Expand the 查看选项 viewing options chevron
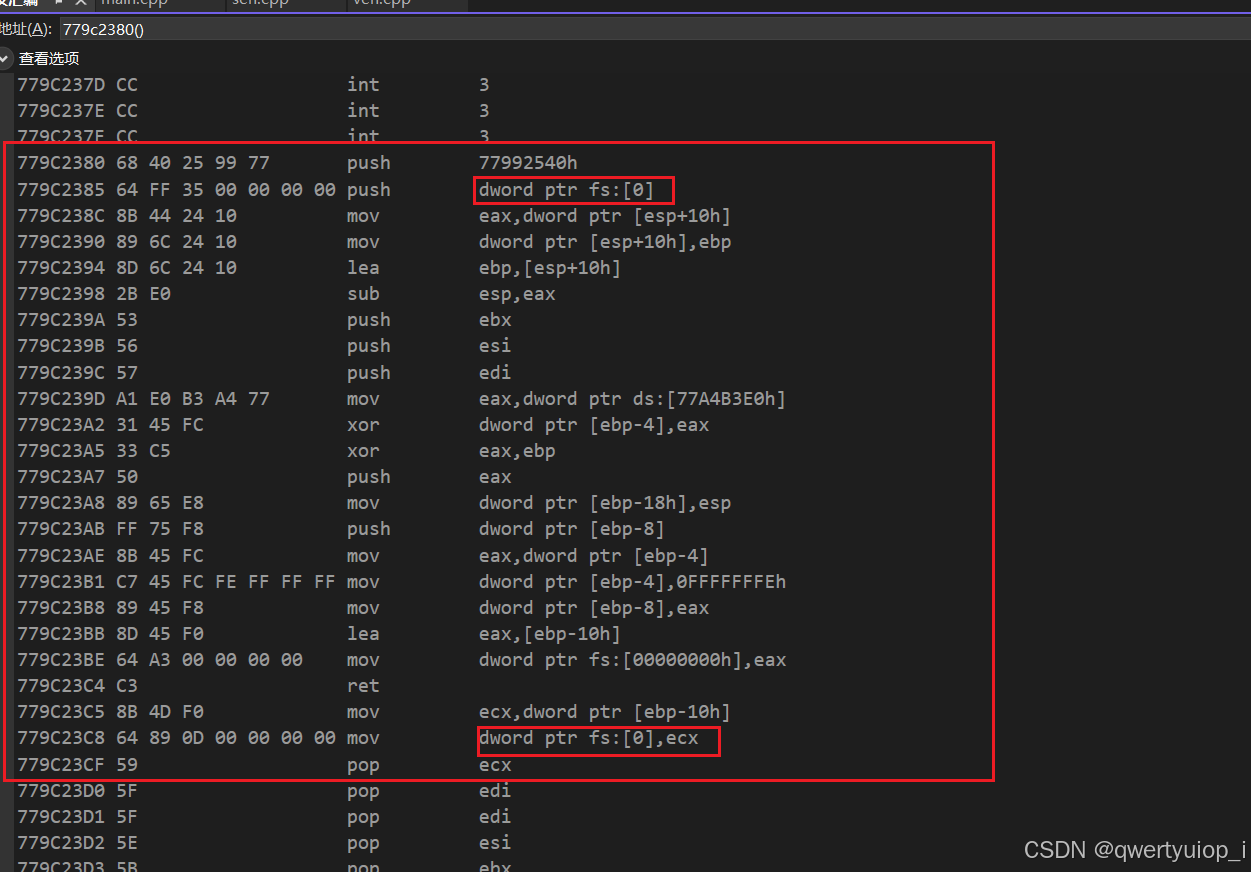The width and height of the screenshot is (1251, 872). (x=6, y=58)
